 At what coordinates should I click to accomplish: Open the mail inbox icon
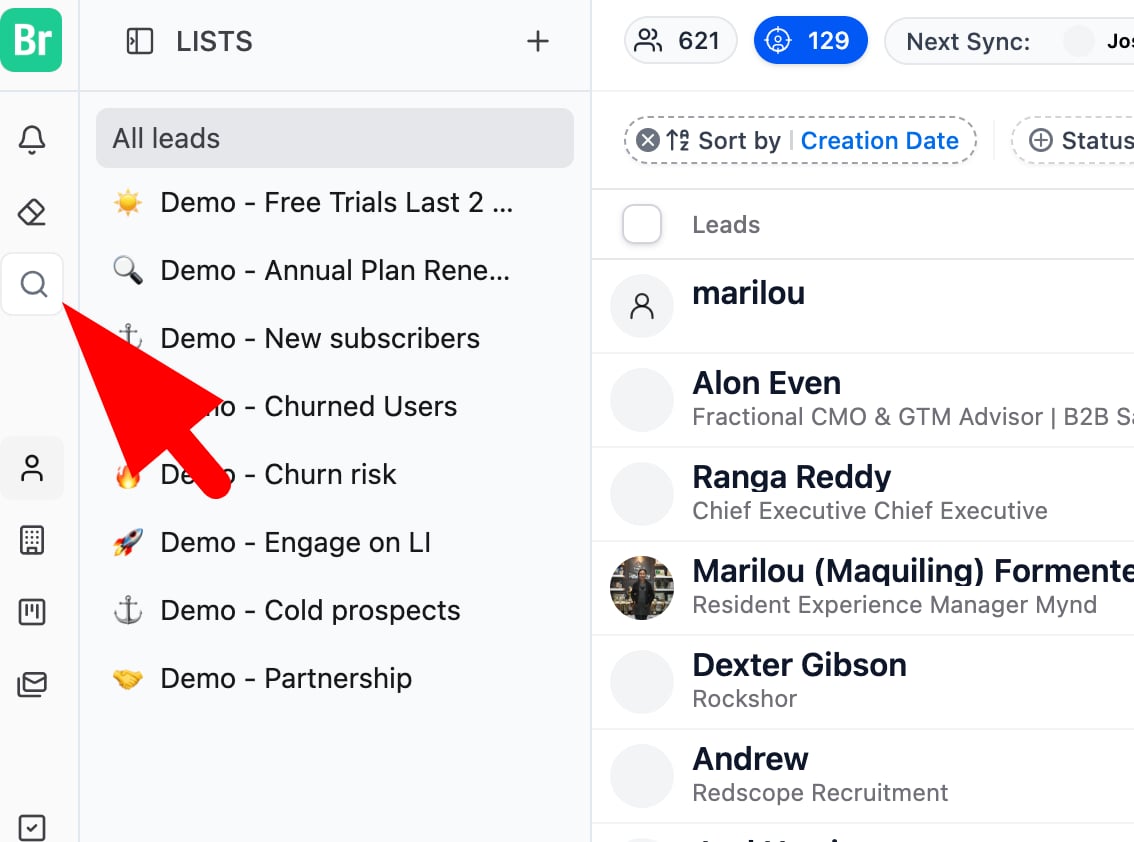(x=32, y=684)
